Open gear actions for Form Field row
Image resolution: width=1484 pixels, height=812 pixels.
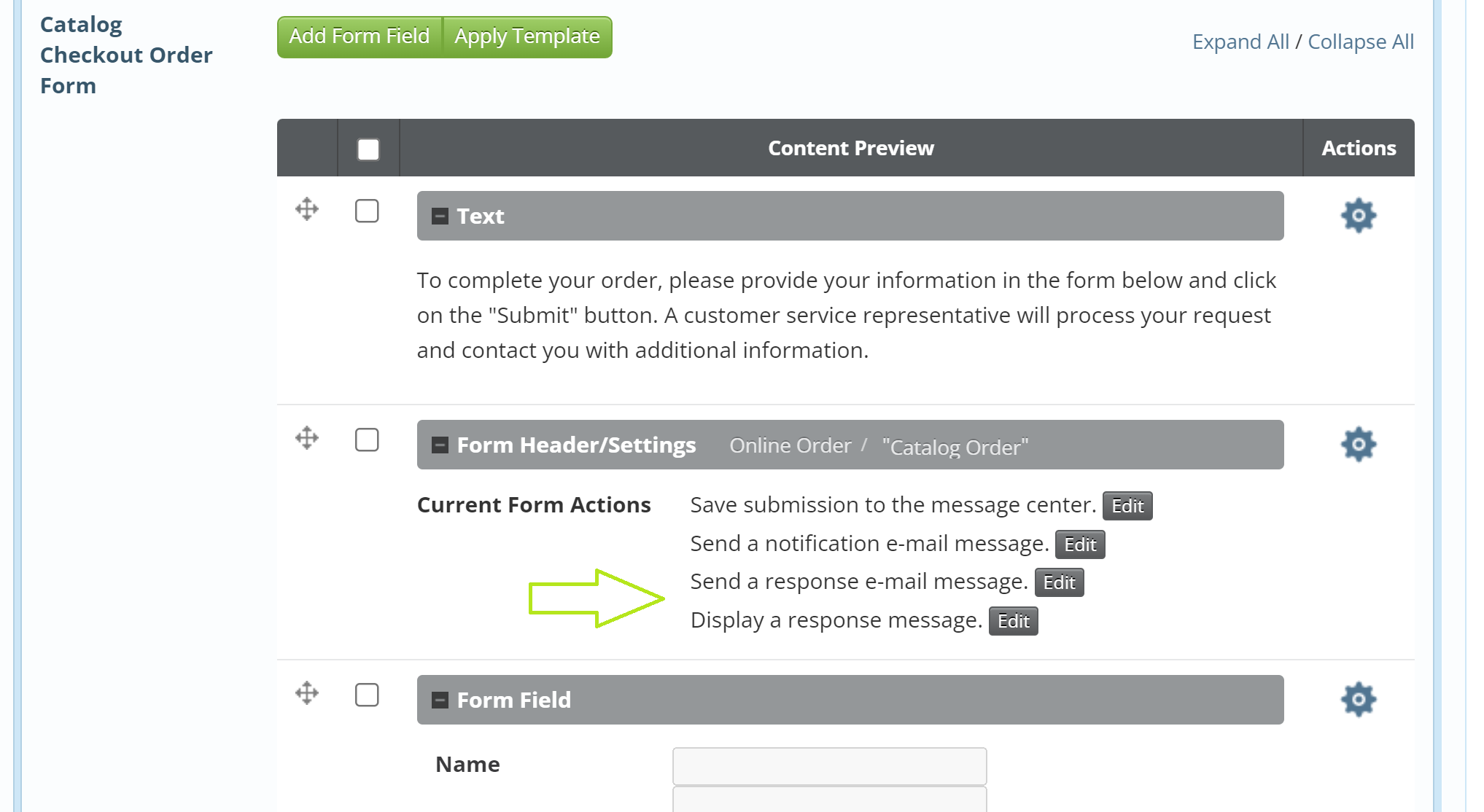click(x=1358, y=700)
